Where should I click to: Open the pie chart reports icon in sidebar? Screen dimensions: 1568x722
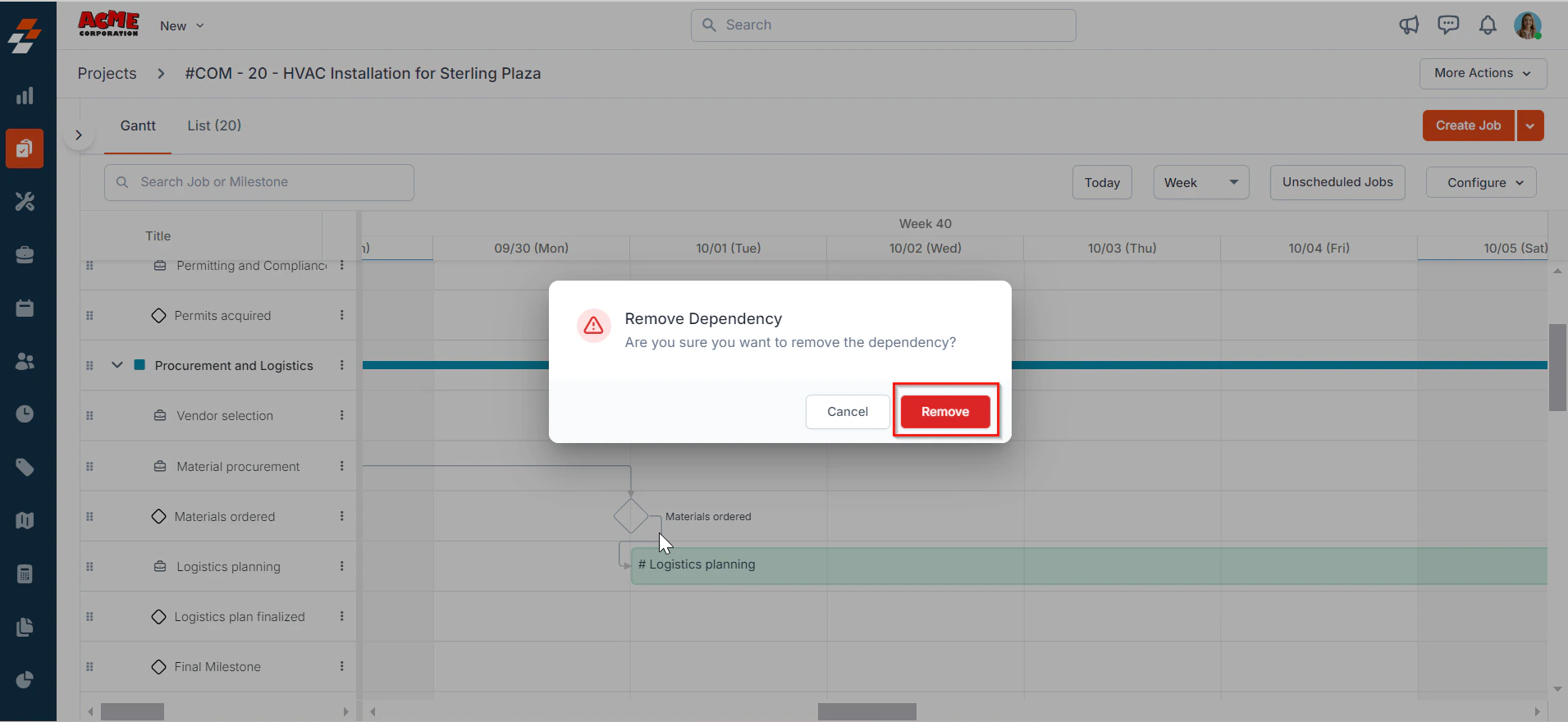(x=25, y=680)
